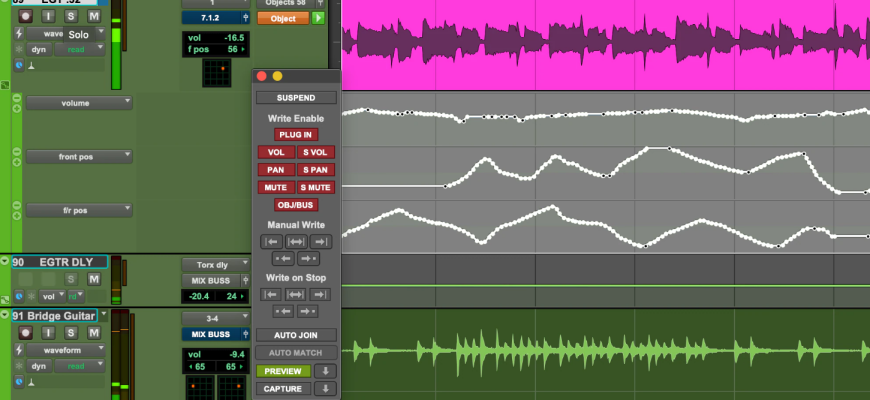Open the front pos lane selector
Viewport: 870px width, 400px height.
79,156
